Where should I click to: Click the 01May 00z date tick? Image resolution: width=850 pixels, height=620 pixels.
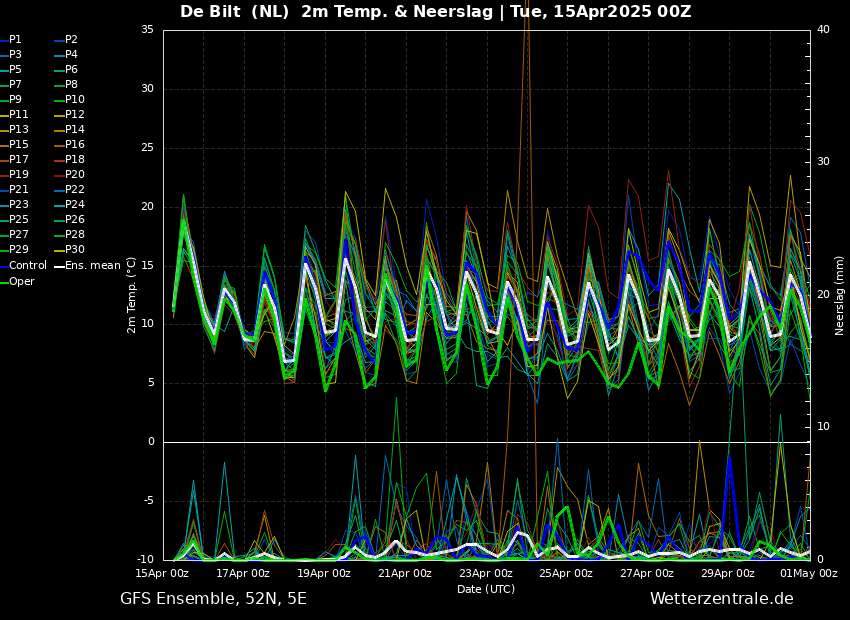(809, 574)
